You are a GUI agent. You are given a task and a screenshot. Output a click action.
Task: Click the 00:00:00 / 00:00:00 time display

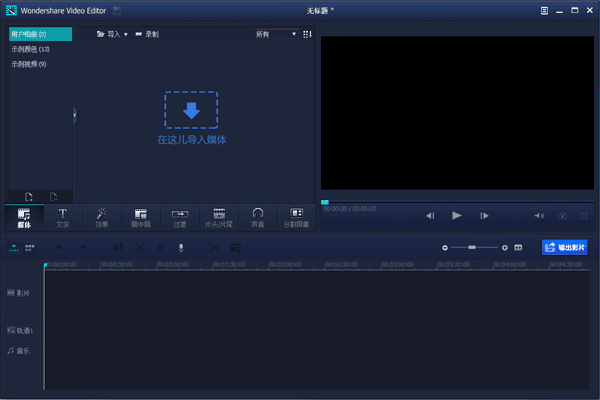pos(349,209)
